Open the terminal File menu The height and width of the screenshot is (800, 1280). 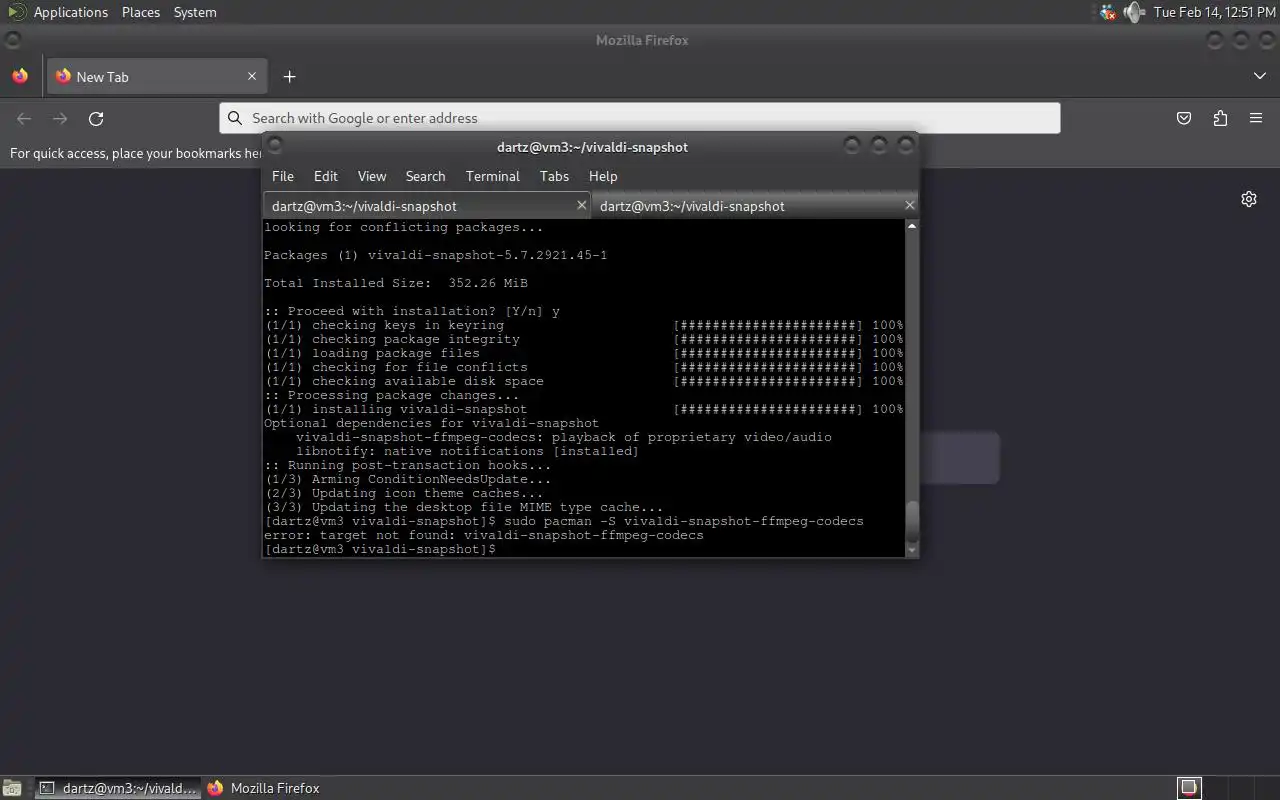coord(283,176)
